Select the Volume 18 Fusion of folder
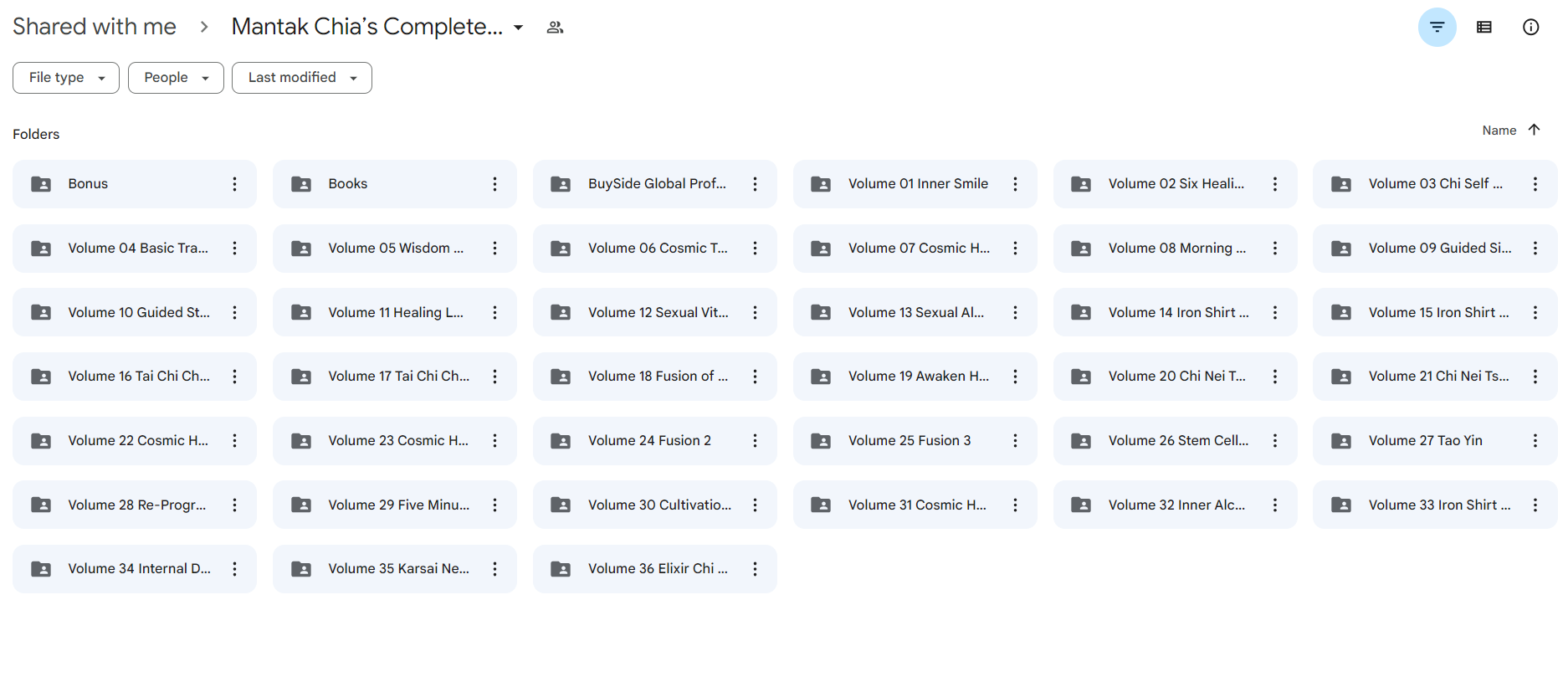The image size is (1568, 682). tap(655, 377)
